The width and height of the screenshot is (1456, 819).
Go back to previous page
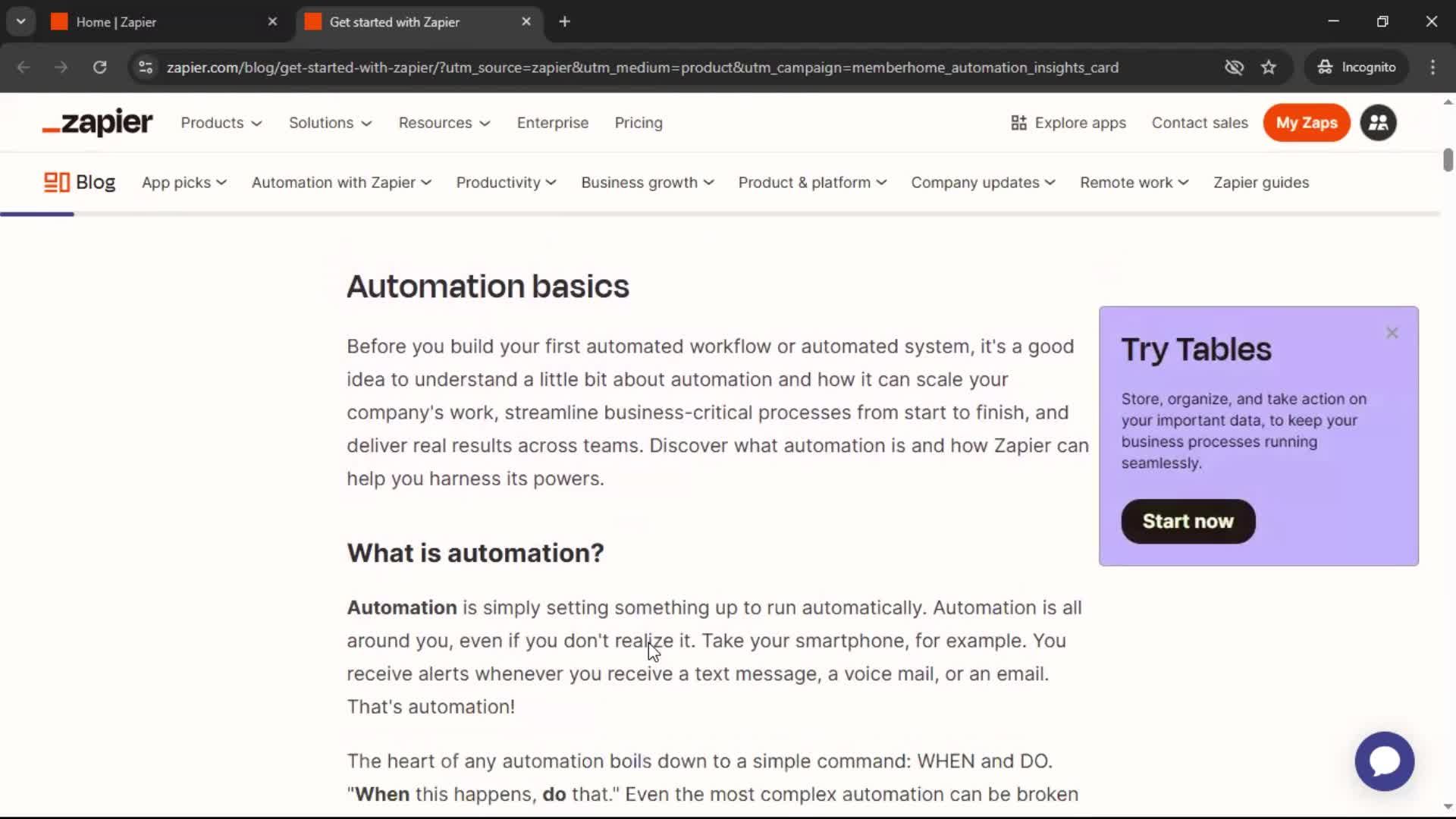[24, 67]
